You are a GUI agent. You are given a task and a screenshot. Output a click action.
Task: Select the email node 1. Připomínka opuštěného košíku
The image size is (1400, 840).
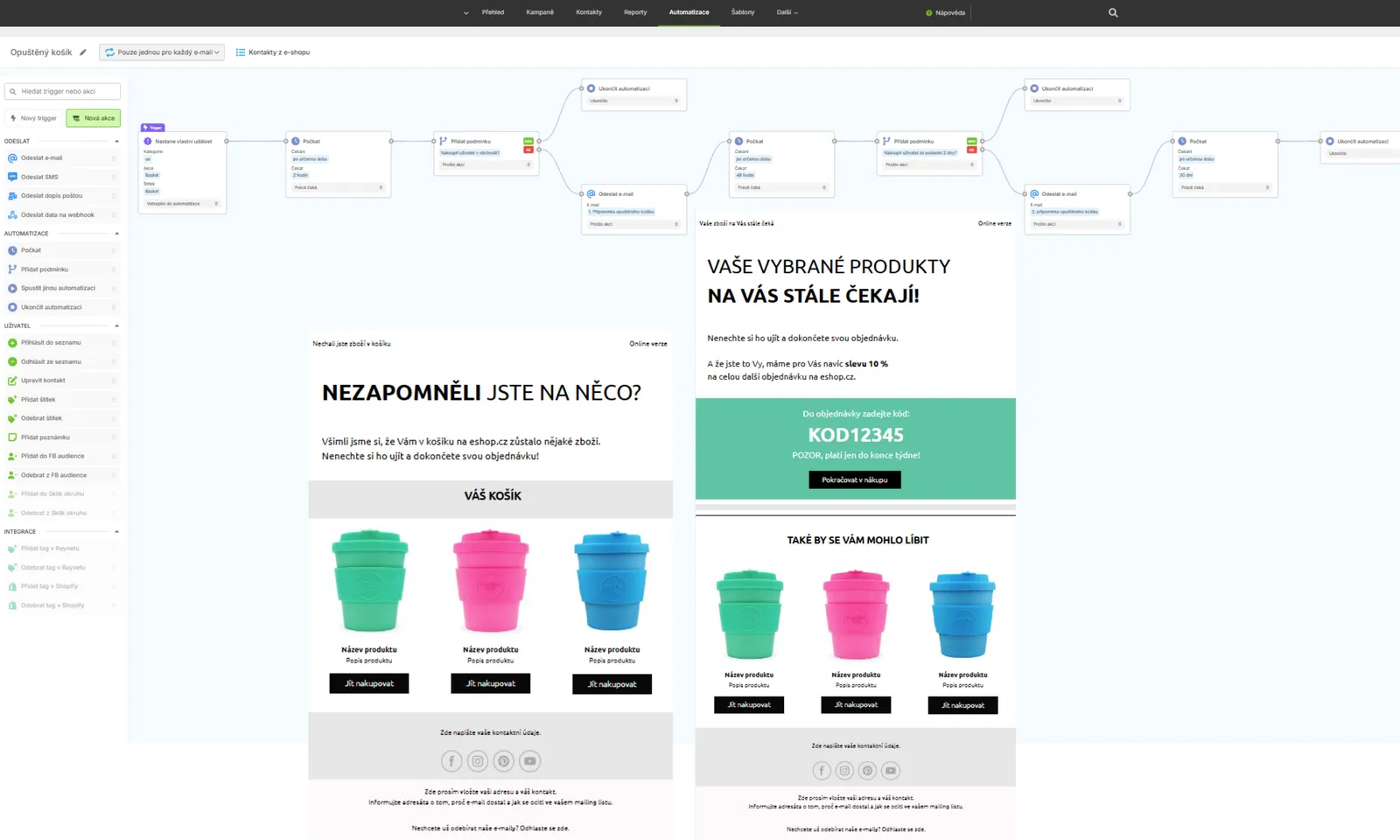(634, 210)
